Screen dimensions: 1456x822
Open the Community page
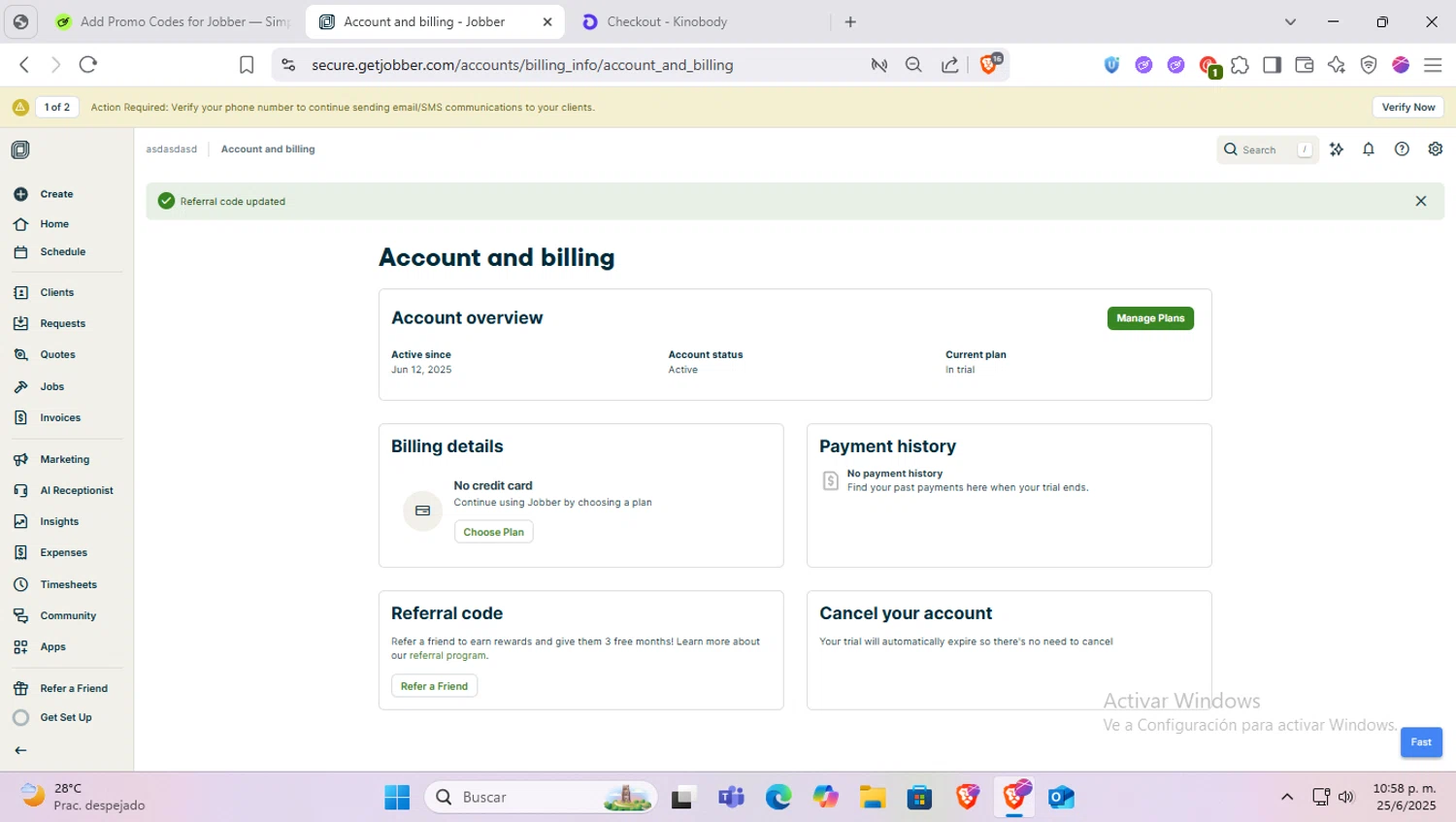pos(55,616)
